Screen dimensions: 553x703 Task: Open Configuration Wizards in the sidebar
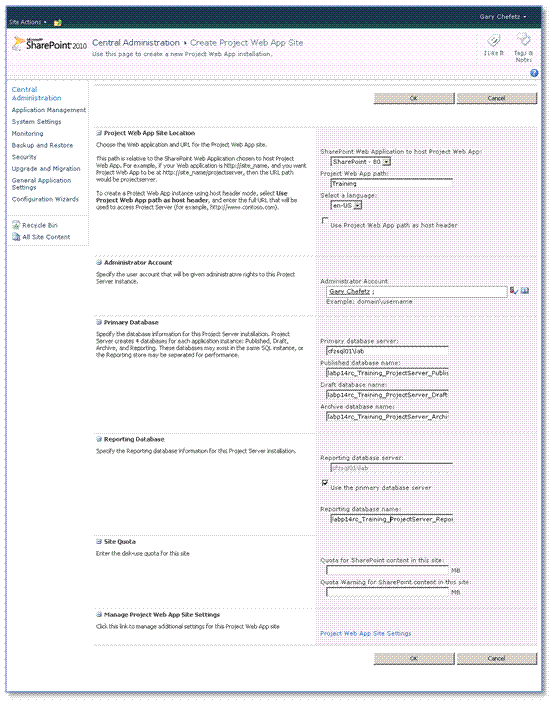click(45, 199)
